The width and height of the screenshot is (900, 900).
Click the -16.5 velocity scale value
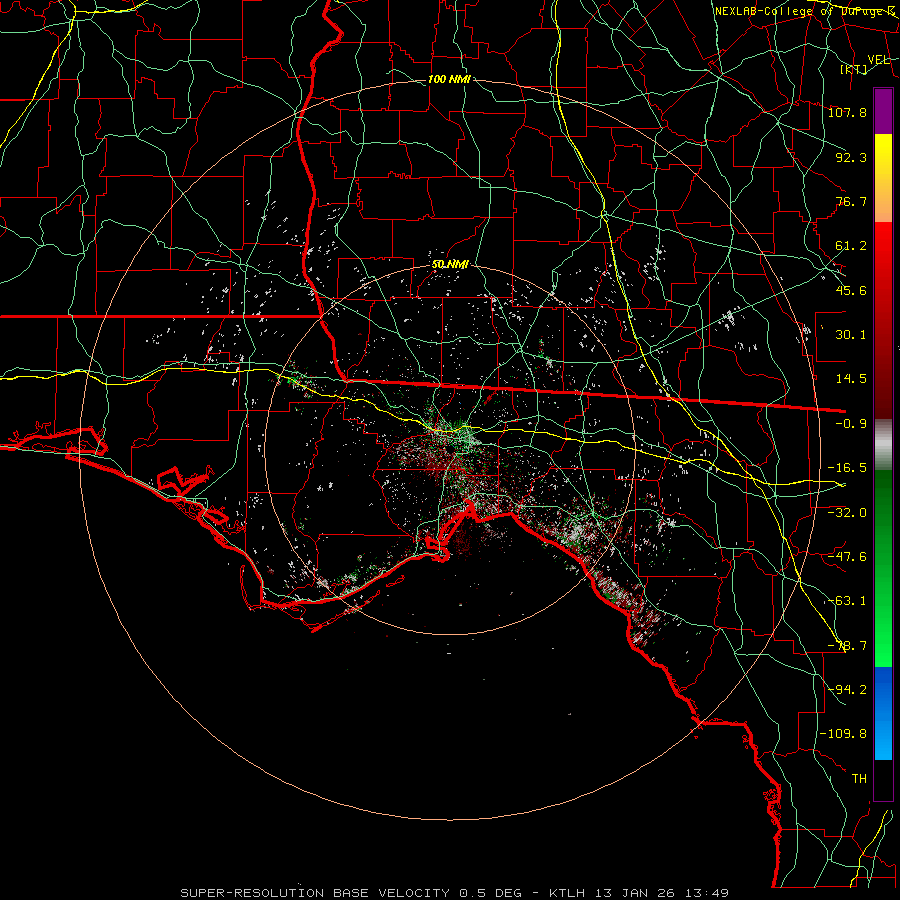[847, 468]
